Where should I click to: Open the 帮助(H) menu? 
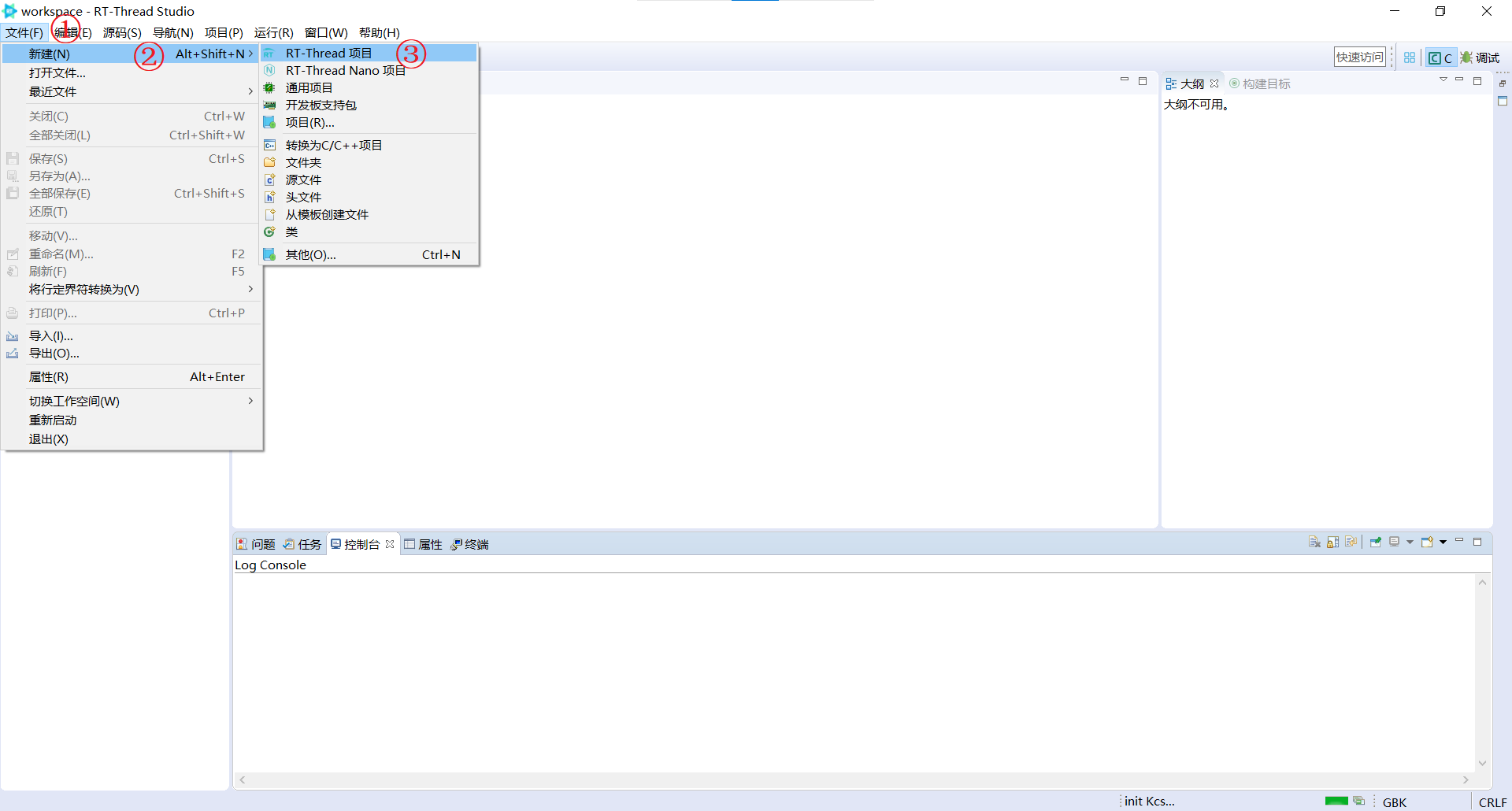click(379, 32)
